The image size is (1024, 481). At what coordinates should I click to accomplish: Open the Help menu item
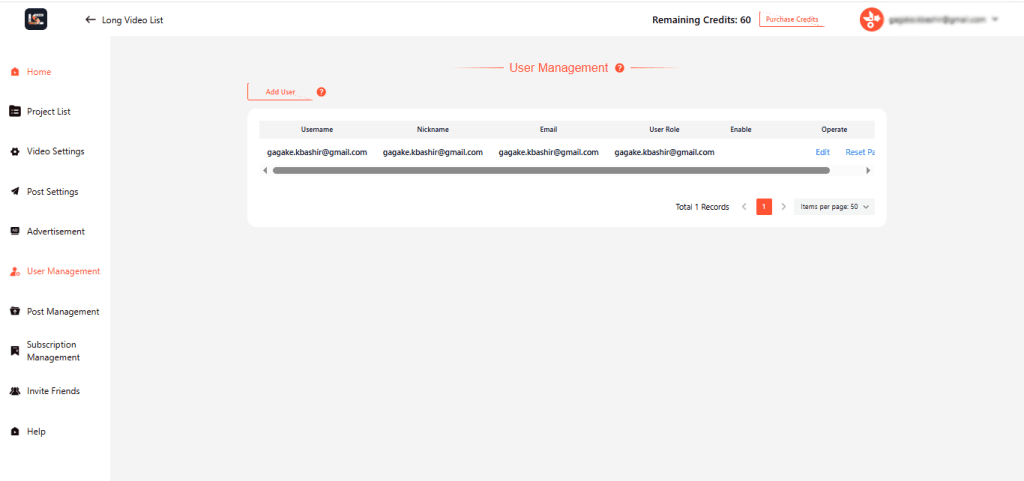(x=36, y=432)
